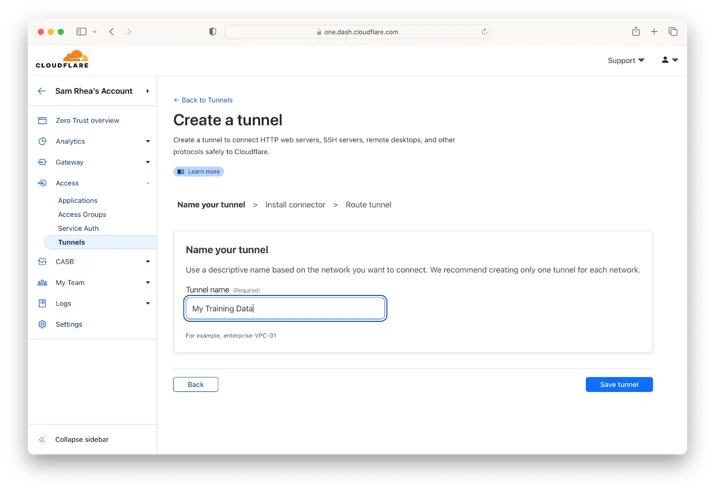
Task: Open the Support dropdown
Action: coord(626,60)
